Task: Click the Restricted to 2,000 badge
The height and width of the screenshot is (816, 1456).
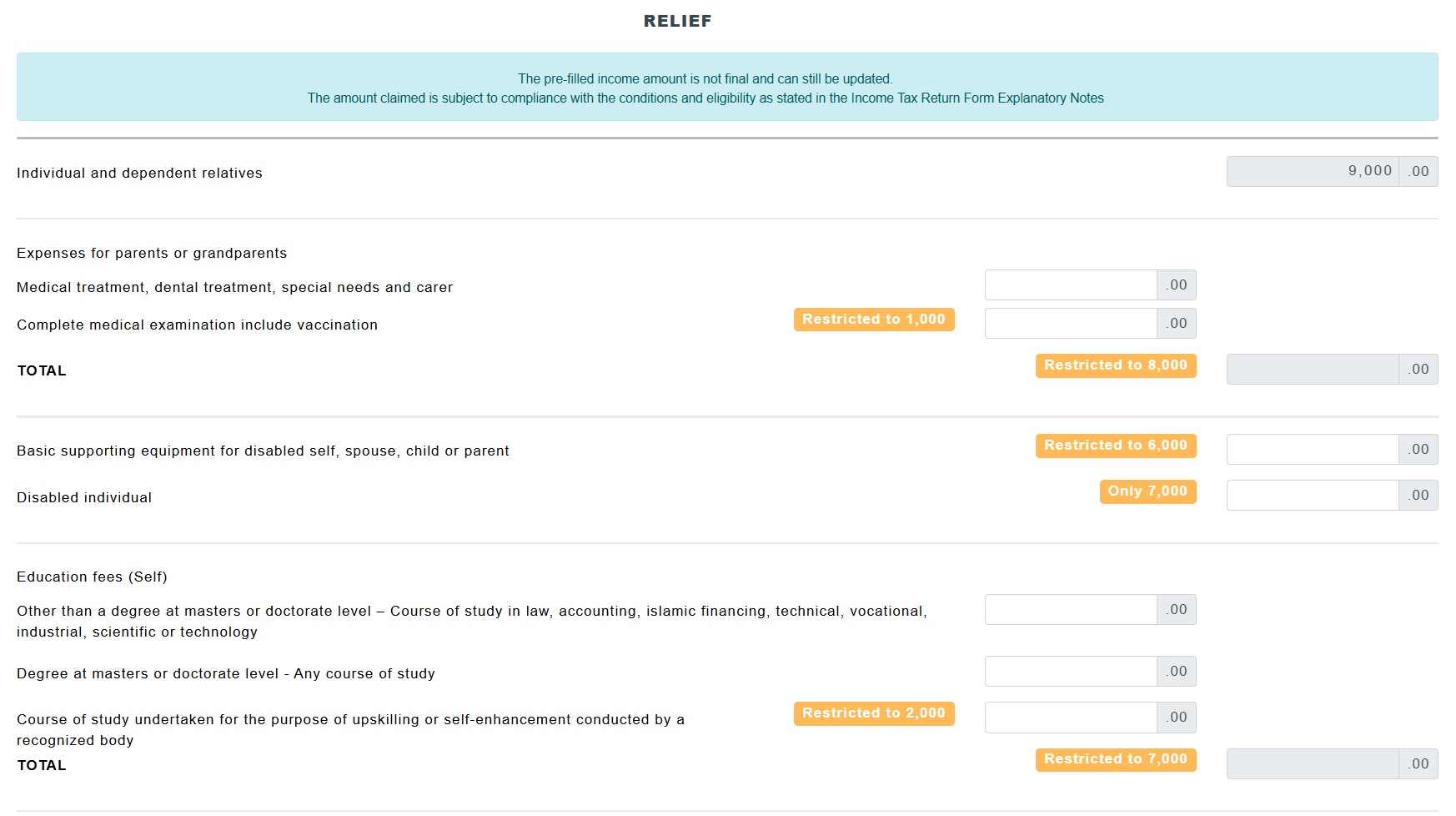Action: click(x=874, y=713)
